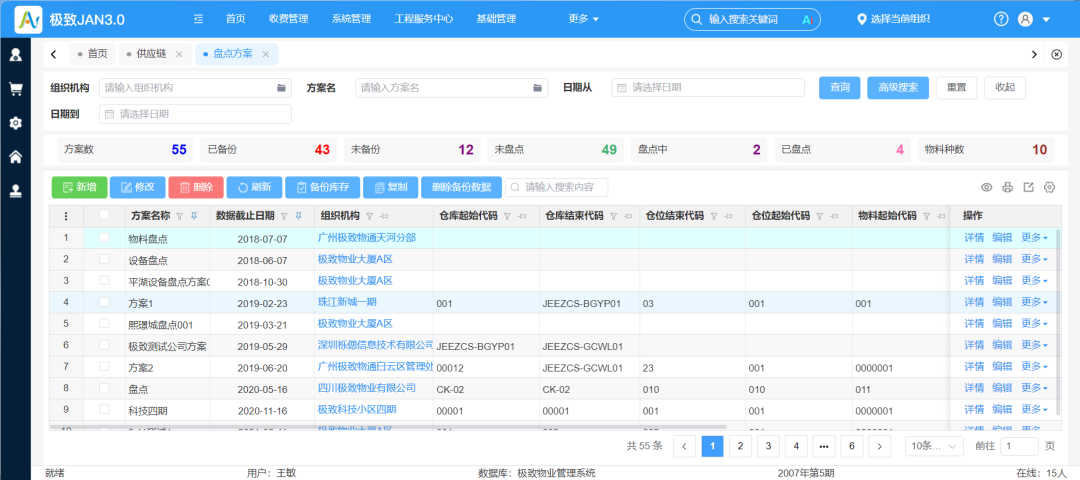The image size is (1080, 480).
Task: Open folder picker in 组织机构 field
Action: click(281, 87)
